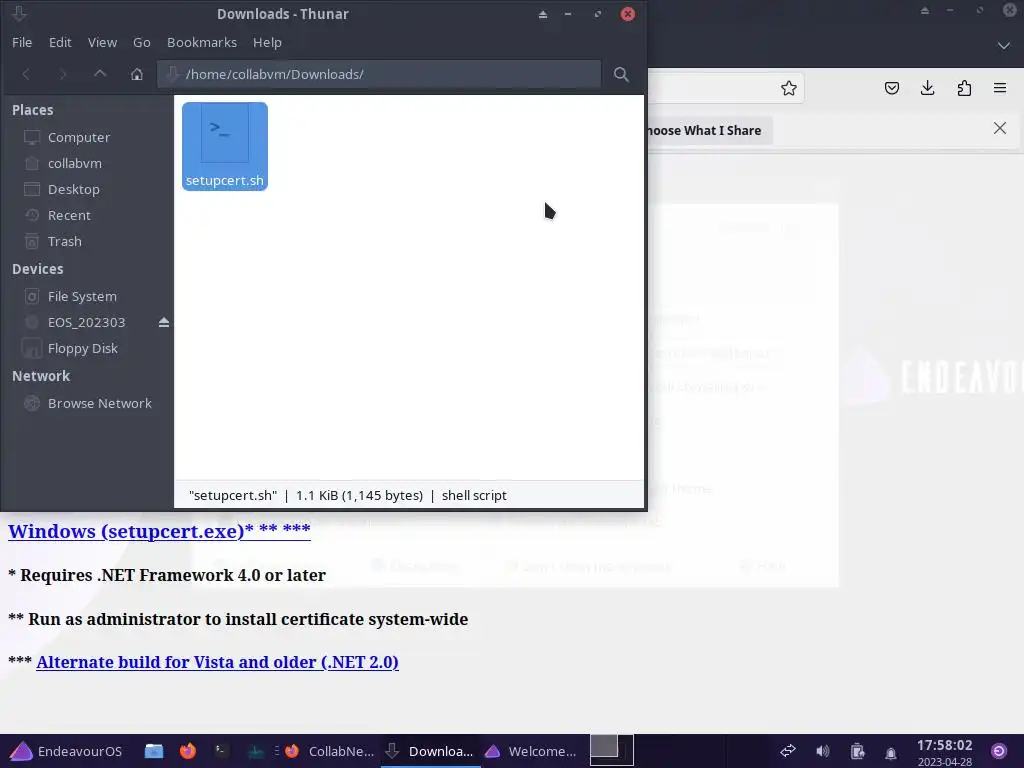Launch terminal from taskbar

tap(222, 751)
